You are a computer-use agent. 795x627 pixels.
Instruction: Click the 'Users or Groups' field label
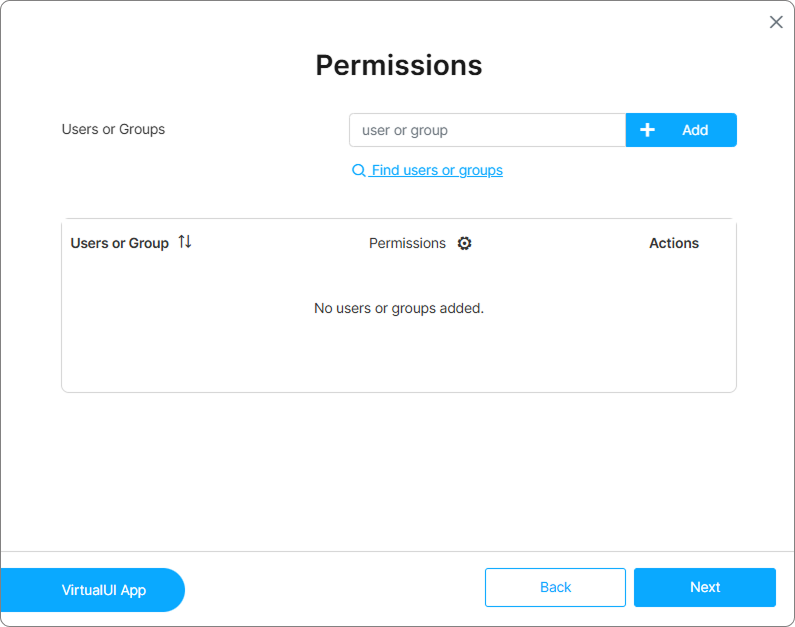[113, 129]
